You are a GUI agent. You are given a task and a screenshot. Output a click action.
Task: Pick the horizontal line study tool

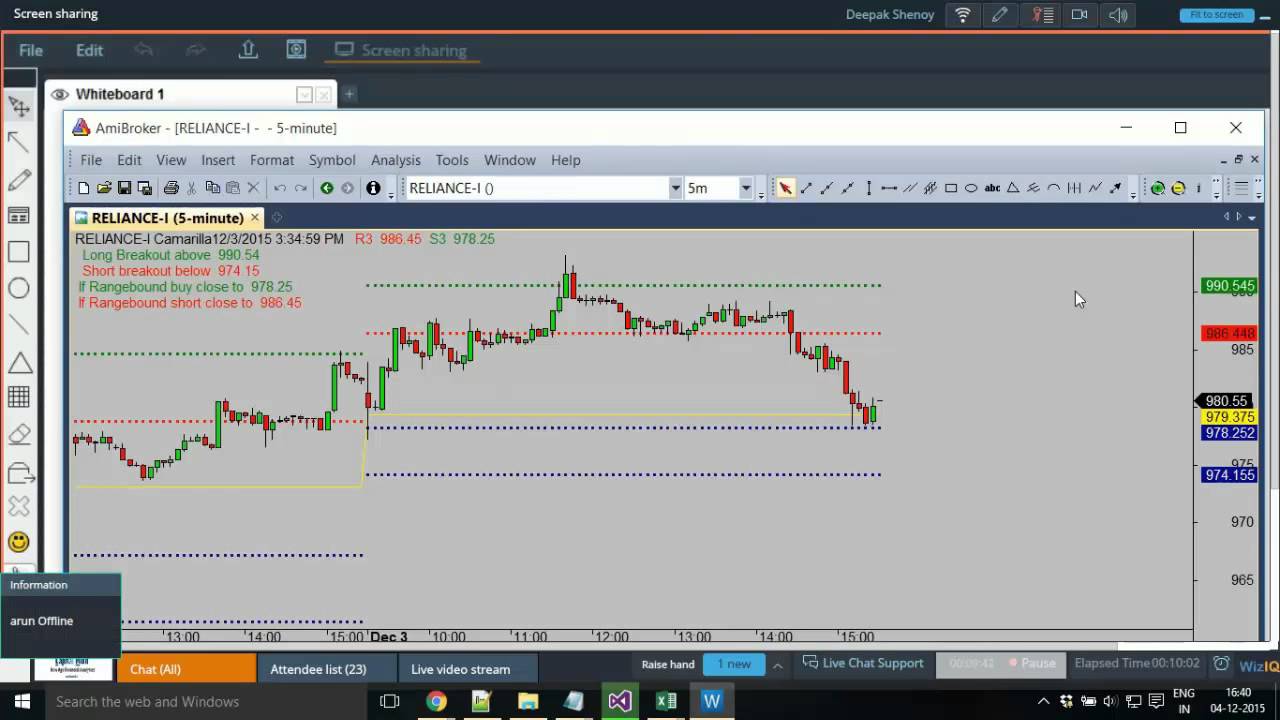[889, 188]
